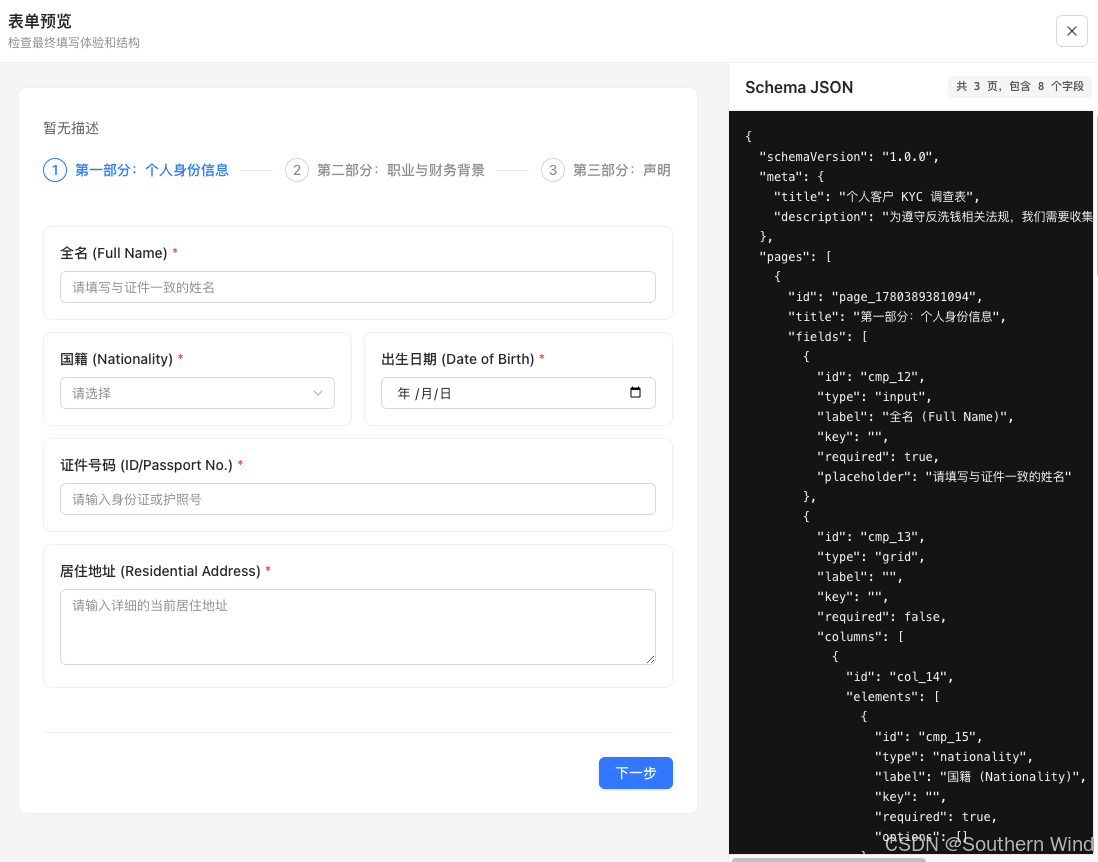1098x862 pixels.
Task: Select step 2 circle icon
Action: (297, 170)
